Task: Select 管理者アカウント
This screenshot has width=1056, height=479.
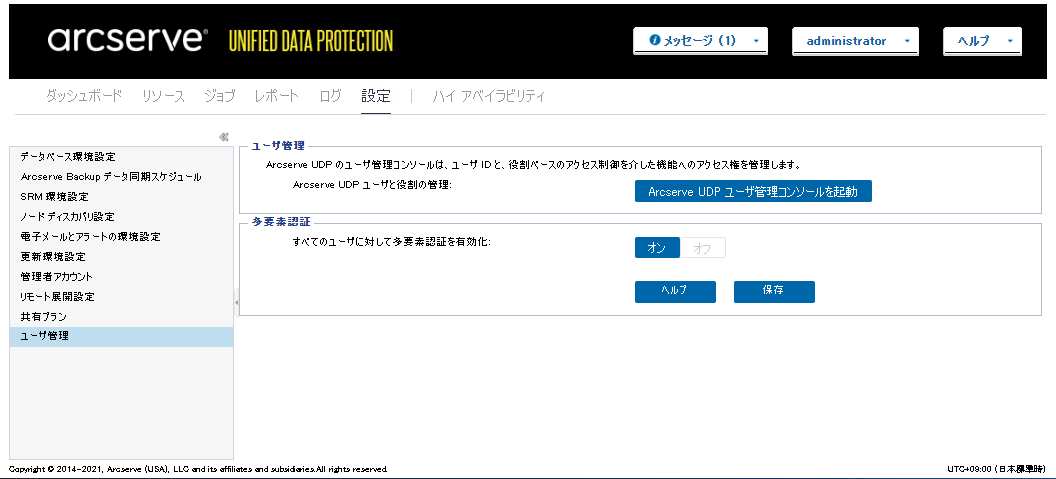Action: click(121, 277)
